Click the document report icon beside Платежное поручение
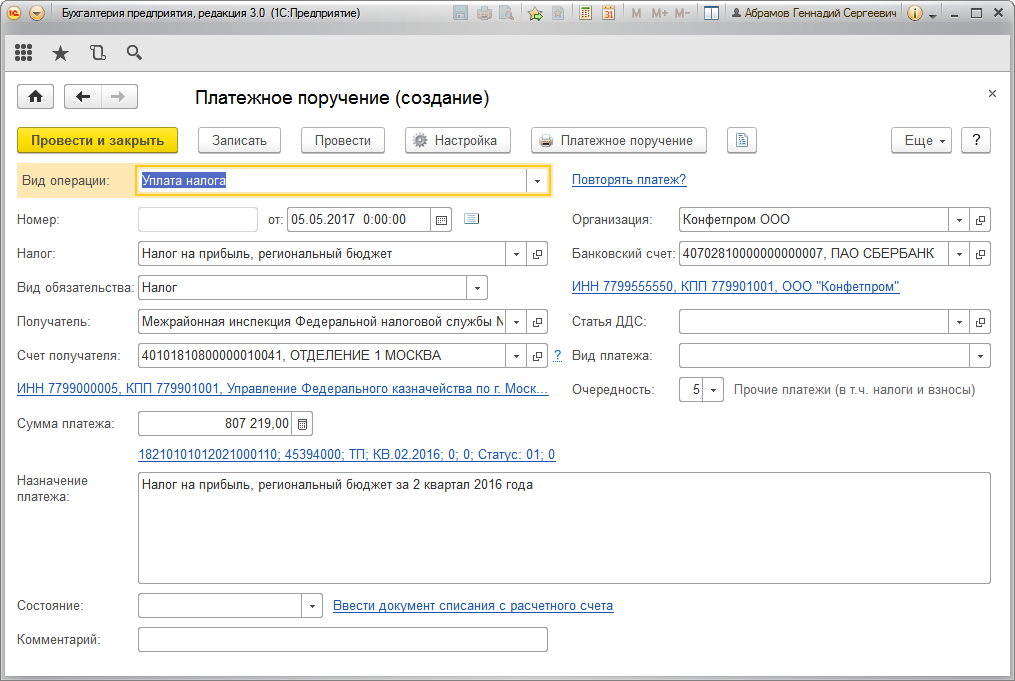 742,140
